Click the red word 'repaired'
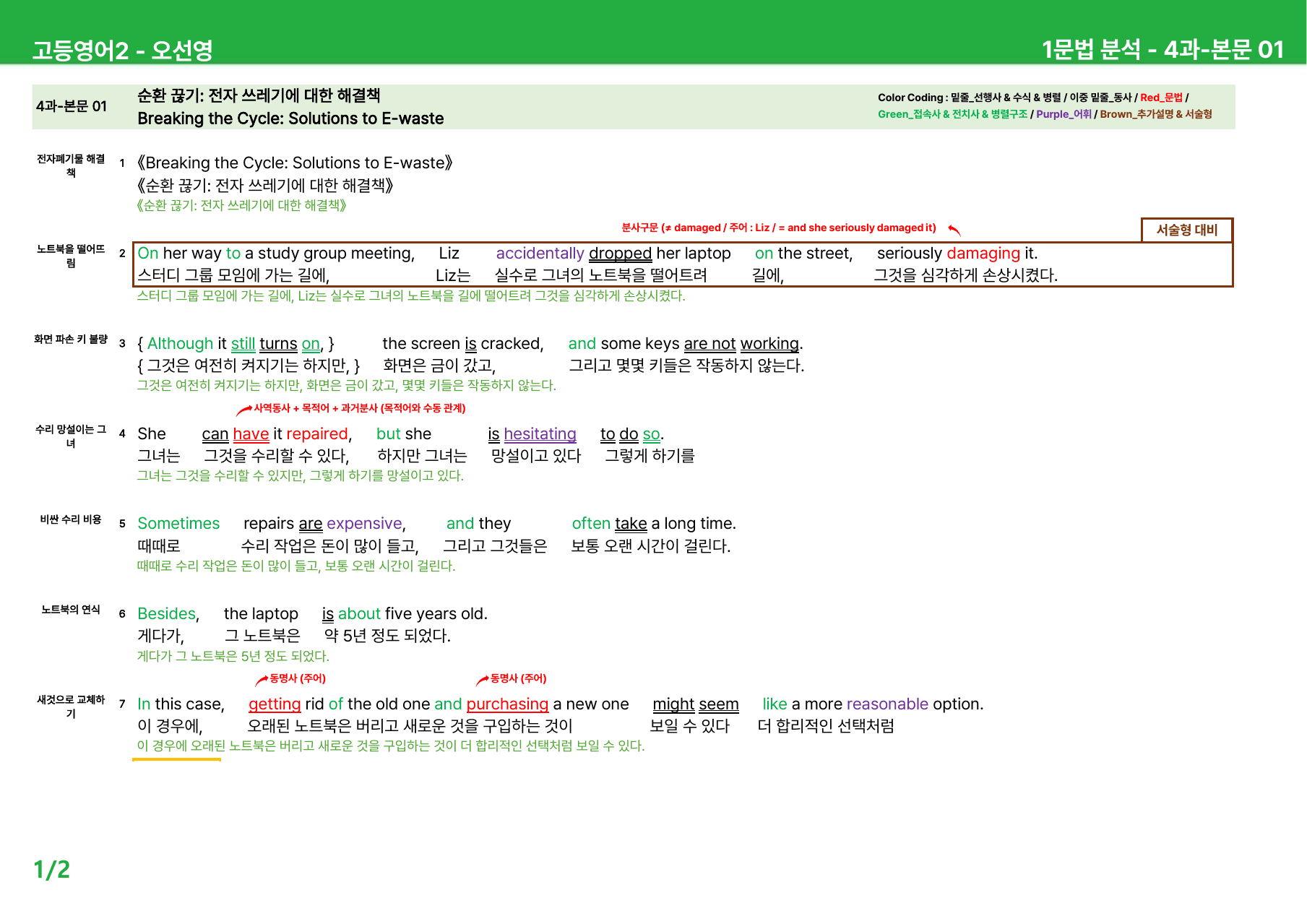 317,434
